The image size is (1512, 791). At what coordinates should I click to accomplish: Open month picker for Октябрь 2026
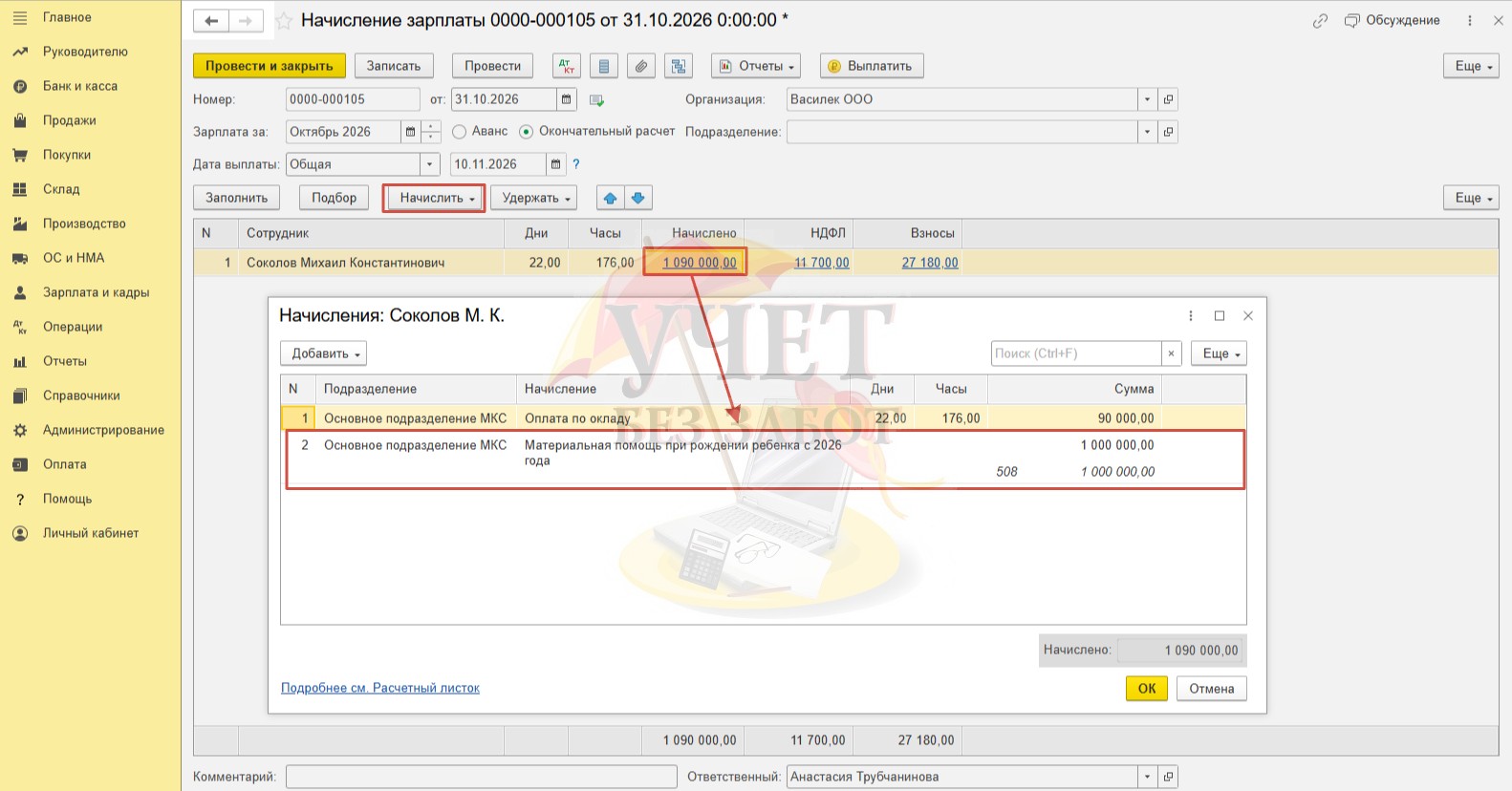pos(411,132)
